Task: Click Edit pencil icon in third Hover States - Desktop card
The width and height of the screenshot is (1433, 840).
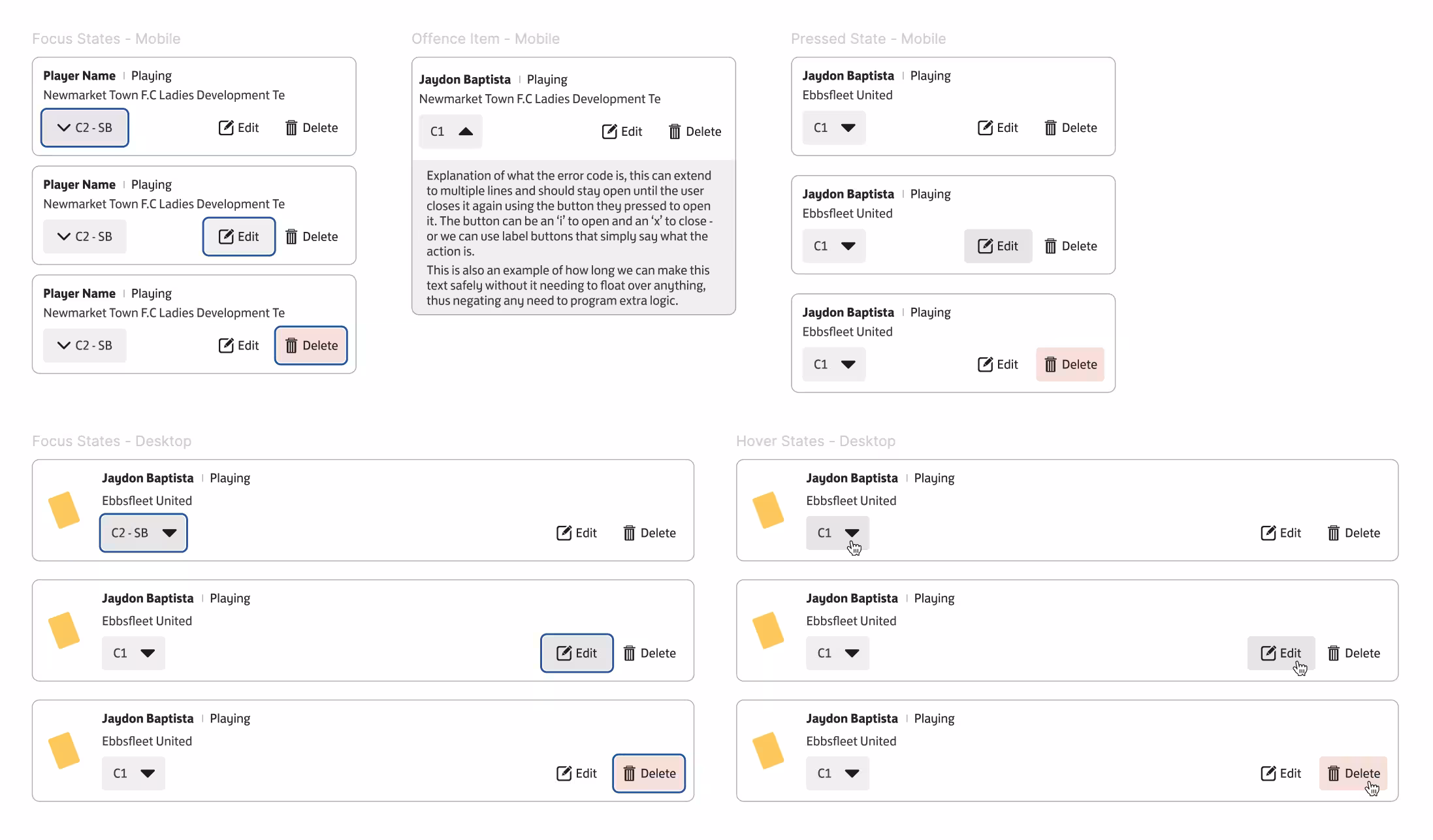Action: point(1268,773)
